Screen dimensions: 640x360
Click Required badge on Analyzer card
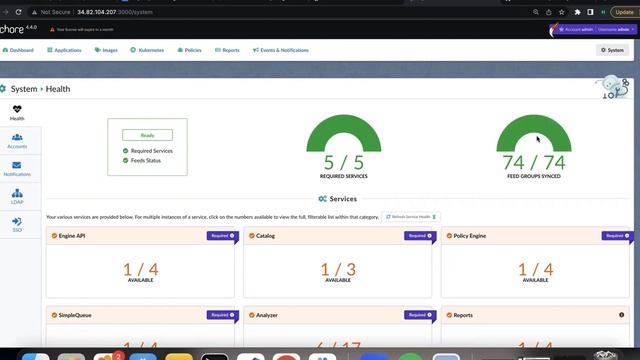[420, 315]
